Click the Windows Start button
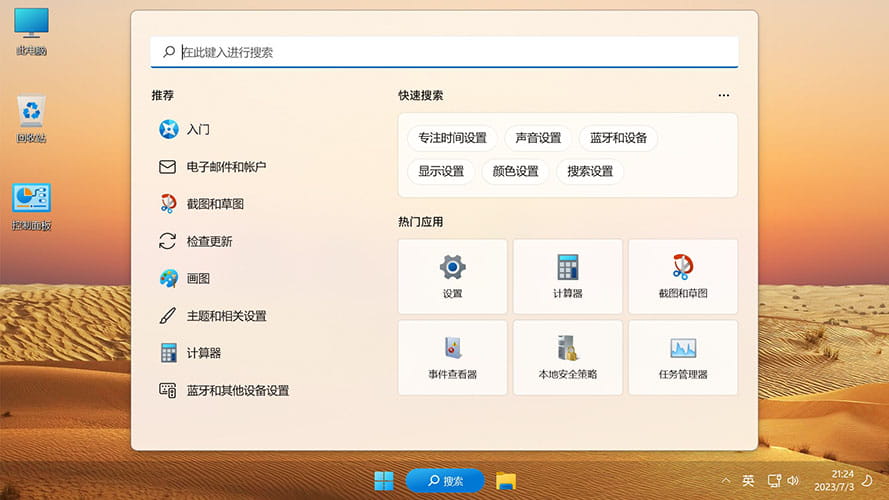The width and height of the screenshot is (889, 500). [383, 481]
